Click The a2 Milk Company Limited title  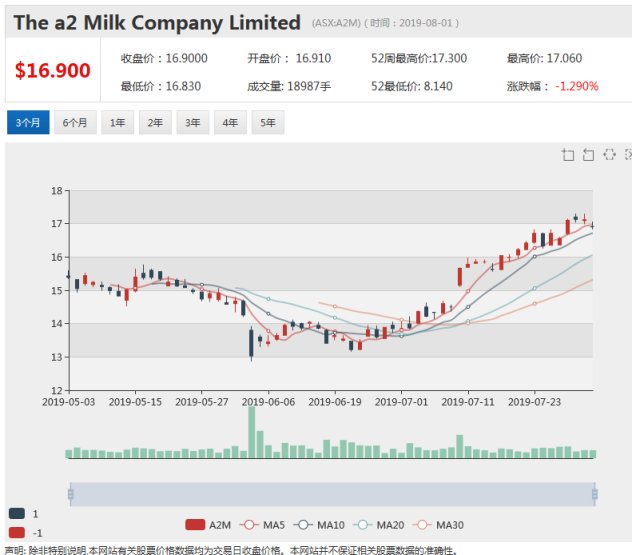(157, 22)
